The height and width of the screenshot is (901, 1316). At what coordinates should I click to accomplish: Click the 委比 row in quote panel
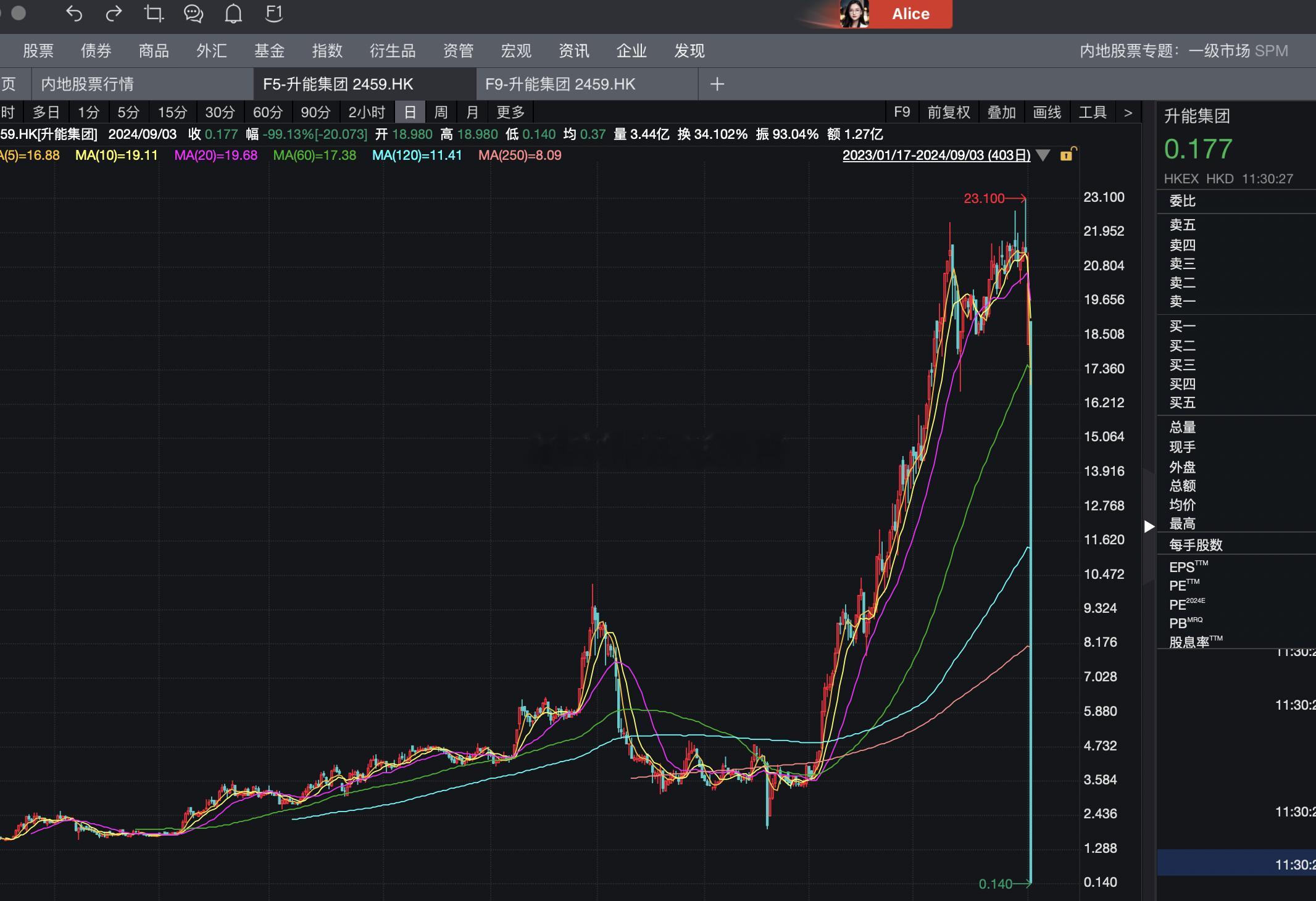click(1236, 201)
